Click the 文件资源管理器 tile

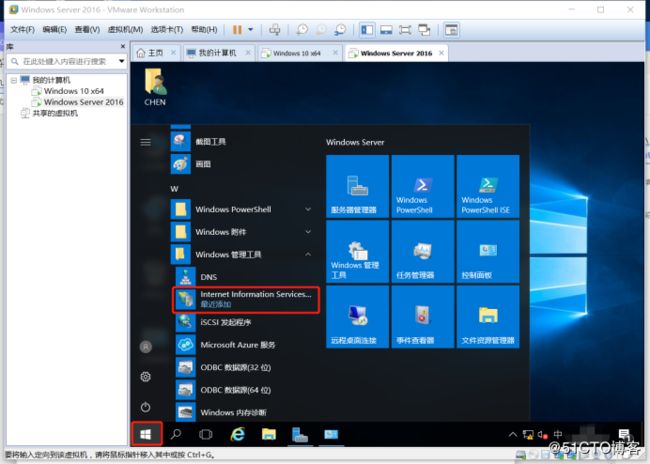point(488,317)
